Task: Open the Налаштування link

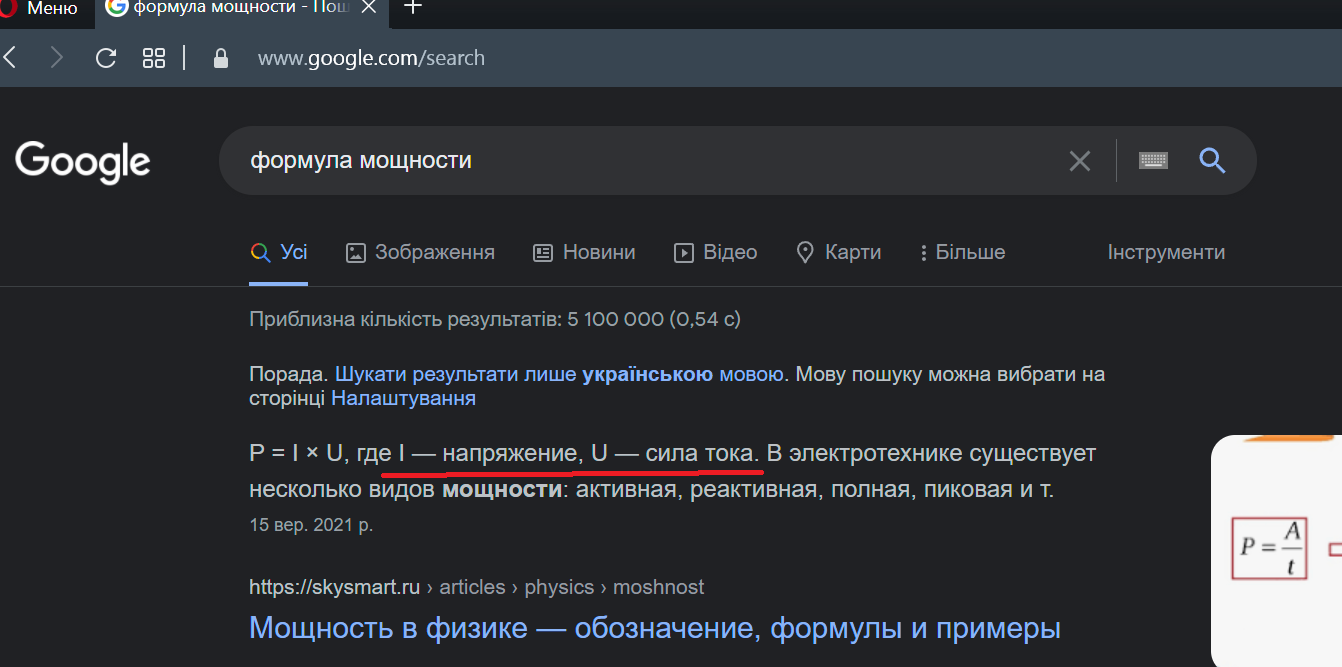Action: 403,398
